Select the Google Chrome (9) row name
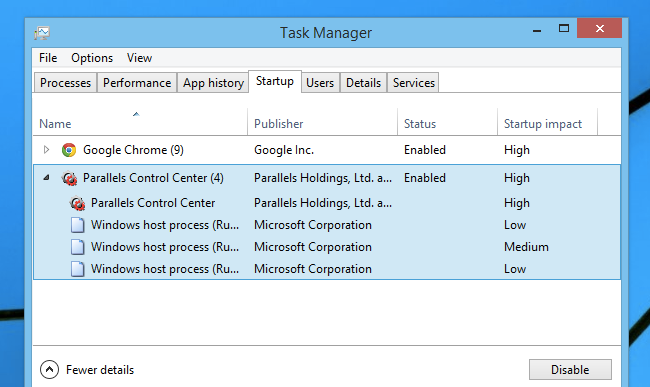The height and width of the screenshot is (387, 650). (x=133, y=150)
